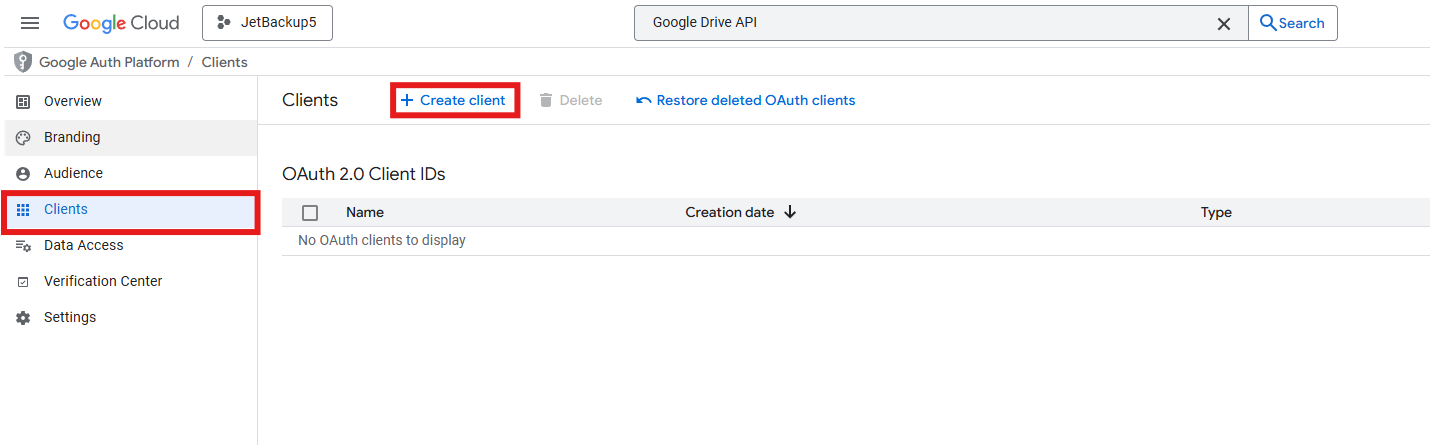1430x445 pixels.
Task: Select the Clients grid icon
Action: pyautogui.click(x=23, y=210)
